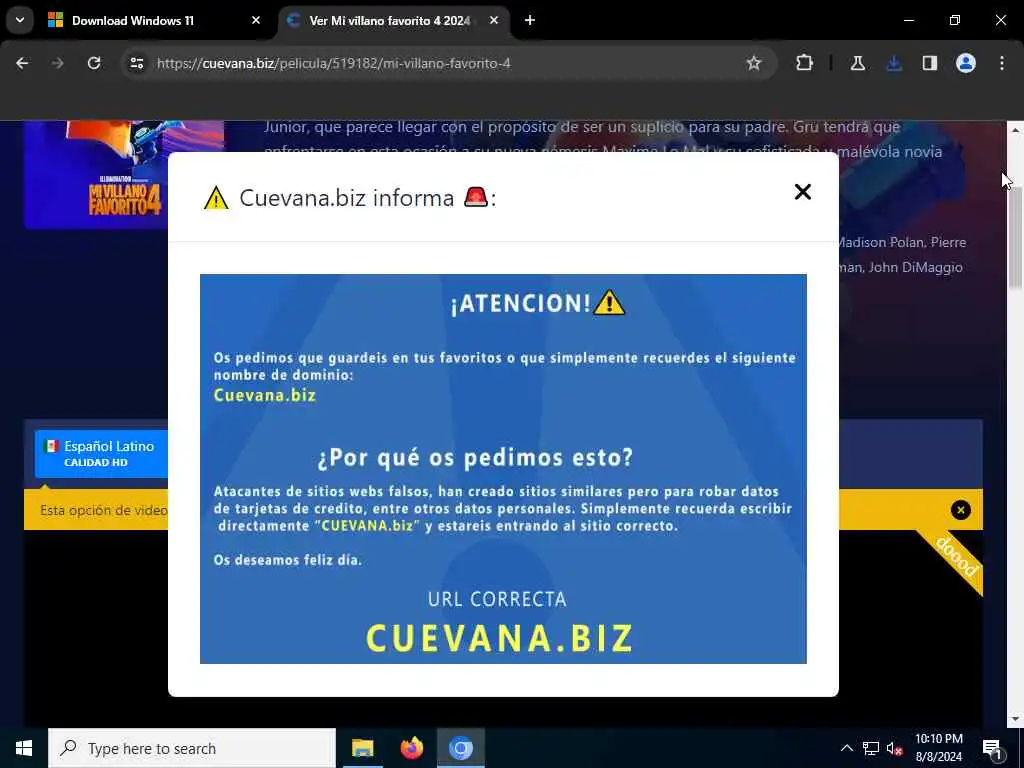Click the Type here to search box
The height and width of the screenshot is (768, 1024).
click(192, 748)
